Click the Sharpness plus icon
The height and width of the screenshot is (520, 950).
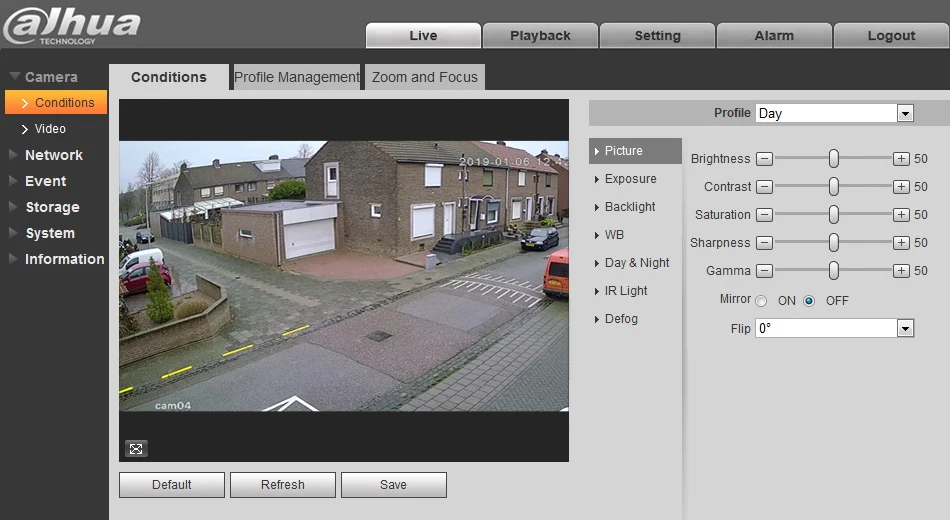(901, 242)
